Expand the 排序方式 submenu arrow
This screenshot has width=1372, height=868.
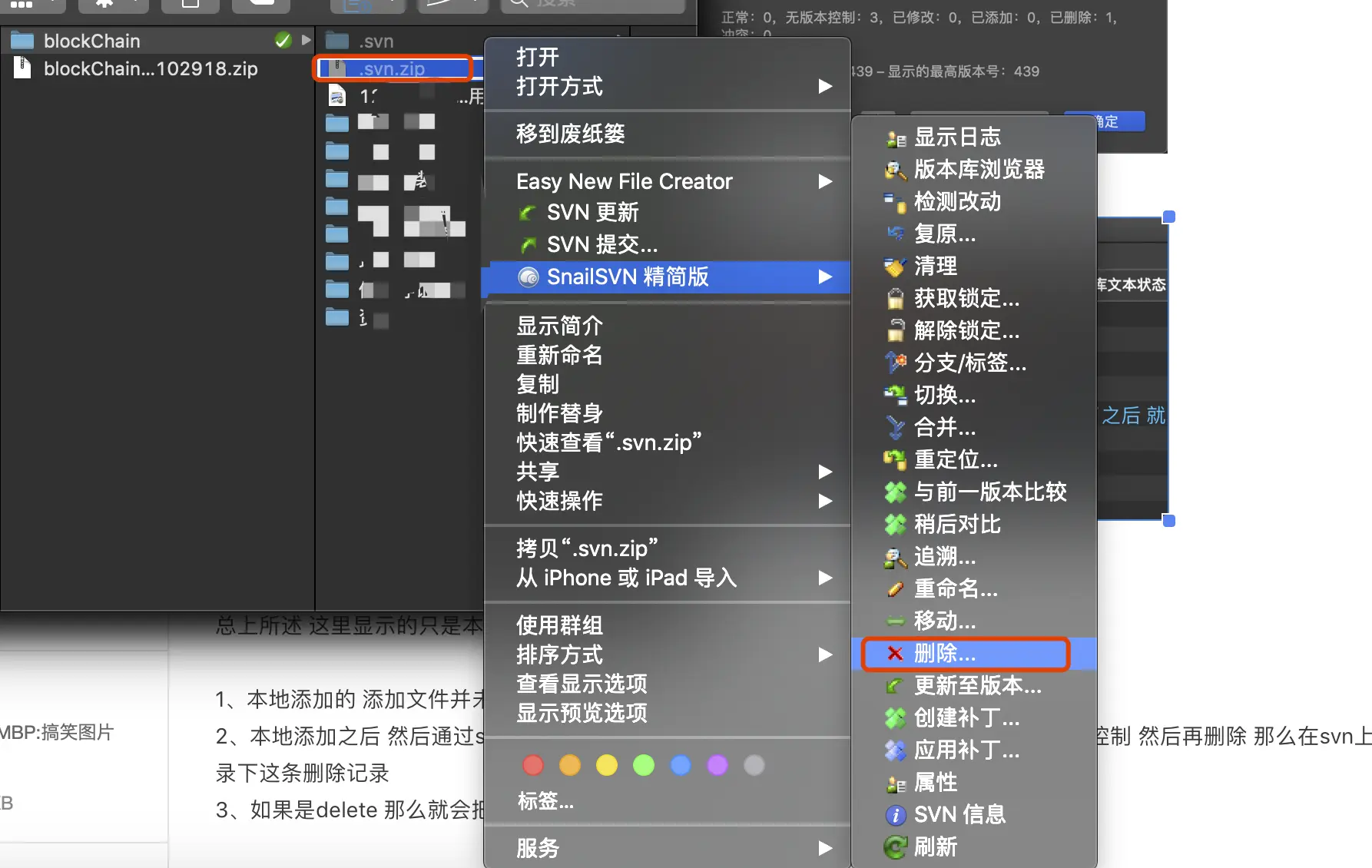coord(826,654)
